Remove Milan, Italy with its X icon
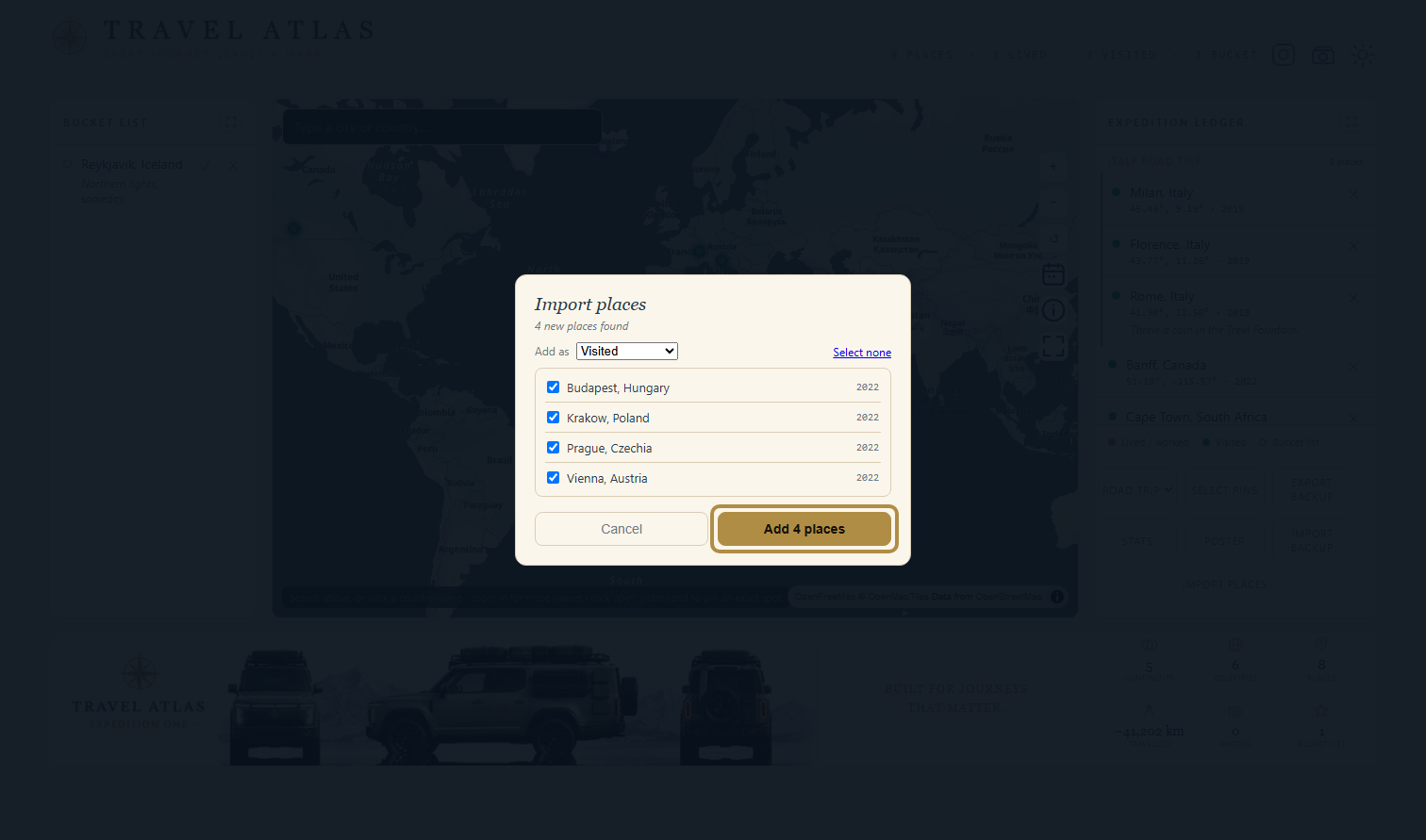The width and height of the screenshot is (1426, 840). tap(1354, 194)
